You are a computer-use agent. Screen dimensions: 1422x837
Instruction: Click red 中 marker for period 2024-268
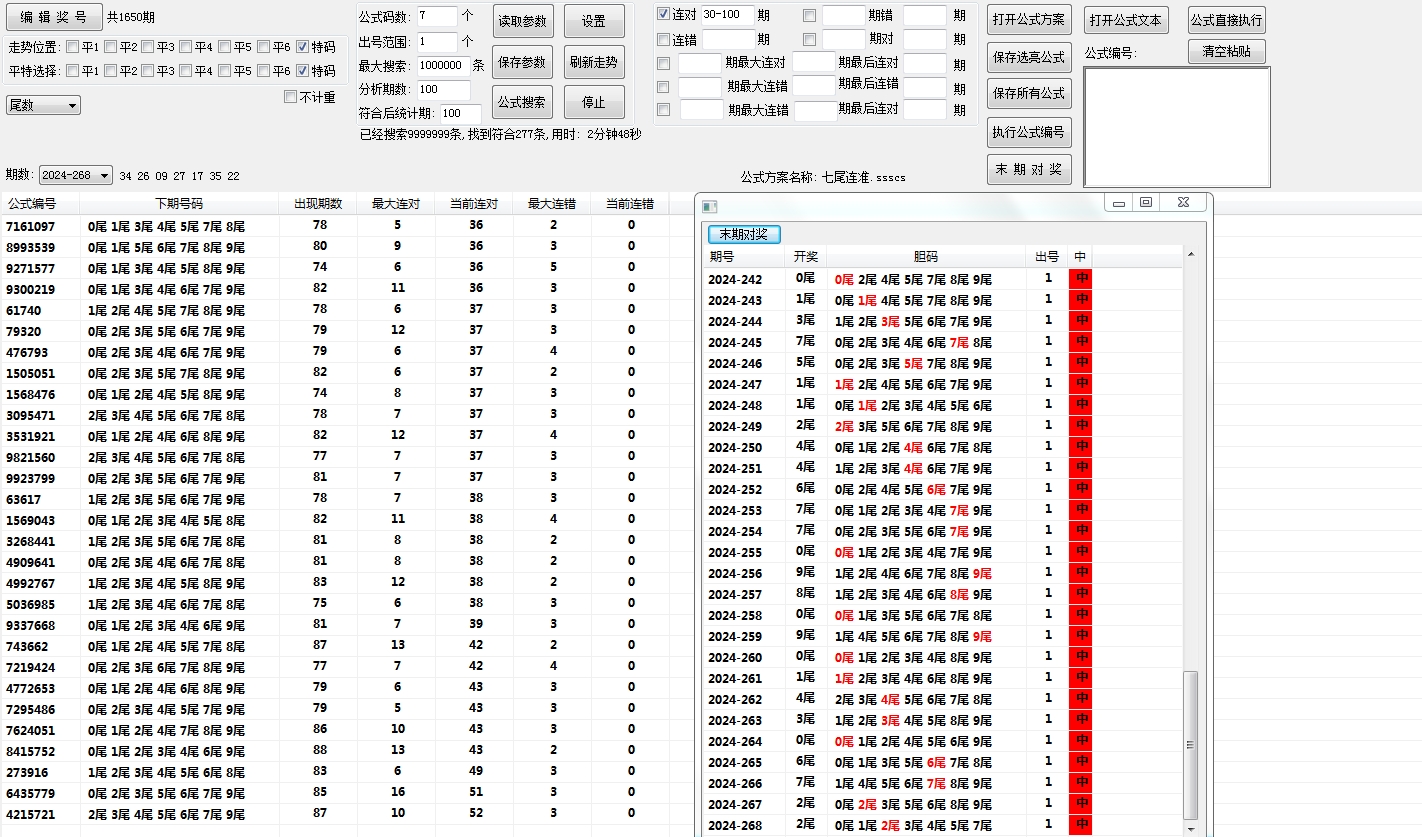tap(1080, 825)
